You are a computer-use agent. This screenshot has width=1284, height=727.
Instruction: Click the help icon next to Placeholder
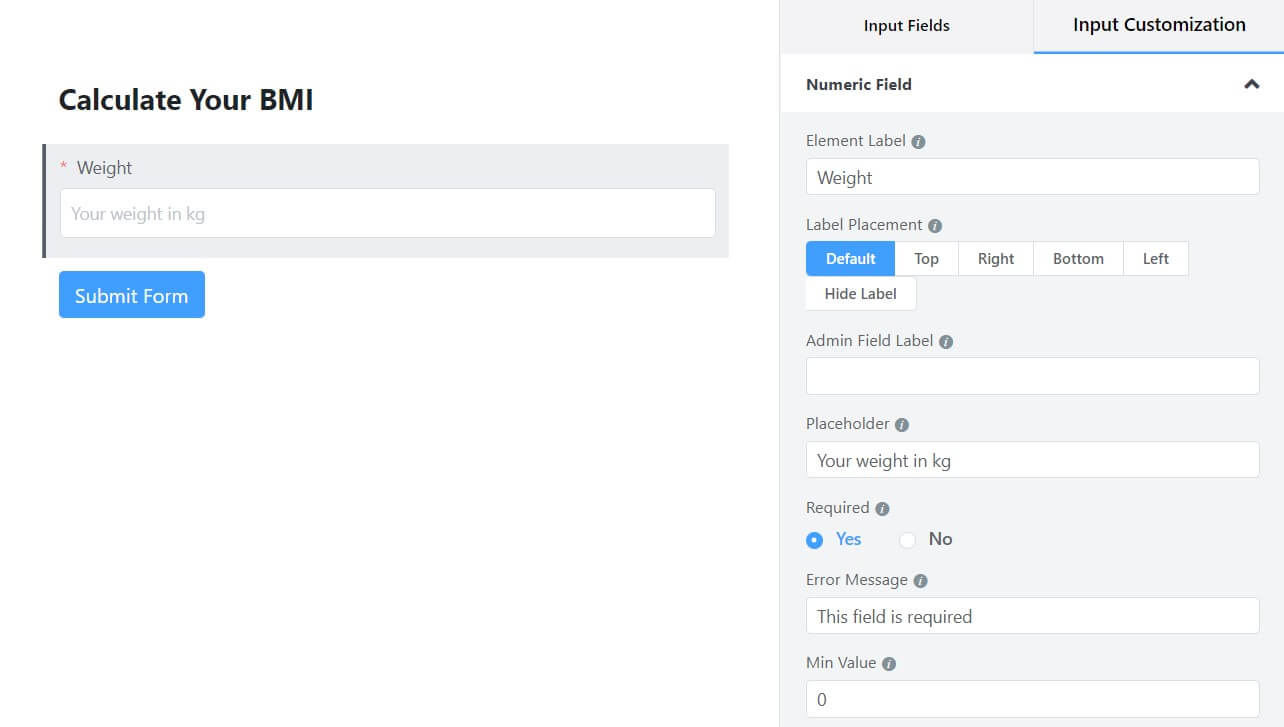(903, 424)
